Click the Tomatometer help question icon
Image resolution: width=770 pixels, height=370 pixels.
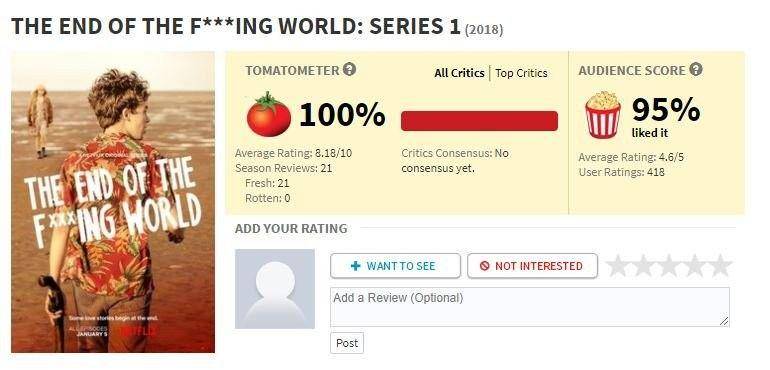click(x=349, y=69)
